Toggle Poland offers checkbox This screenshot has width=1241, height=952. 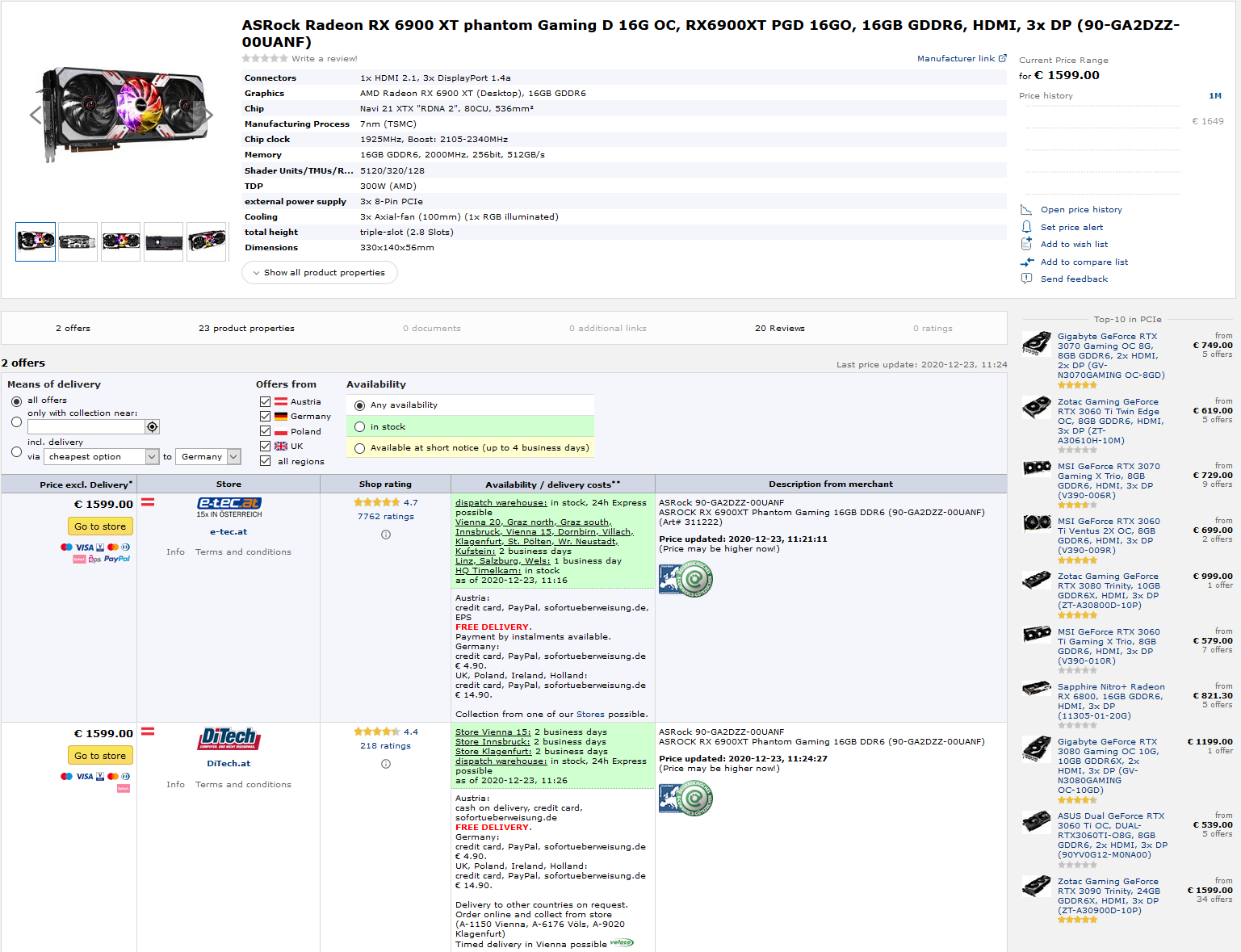pos(265,431)
